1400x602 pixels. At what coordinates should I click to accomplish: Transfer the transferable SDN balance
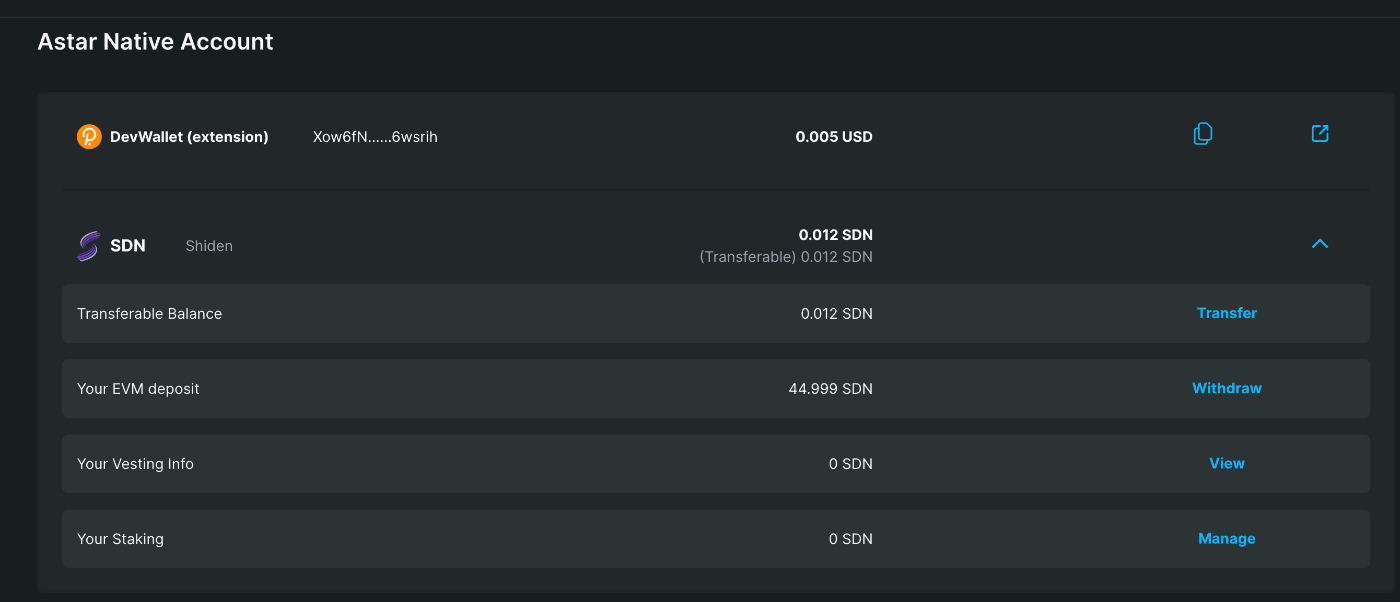pos(1226,313)
